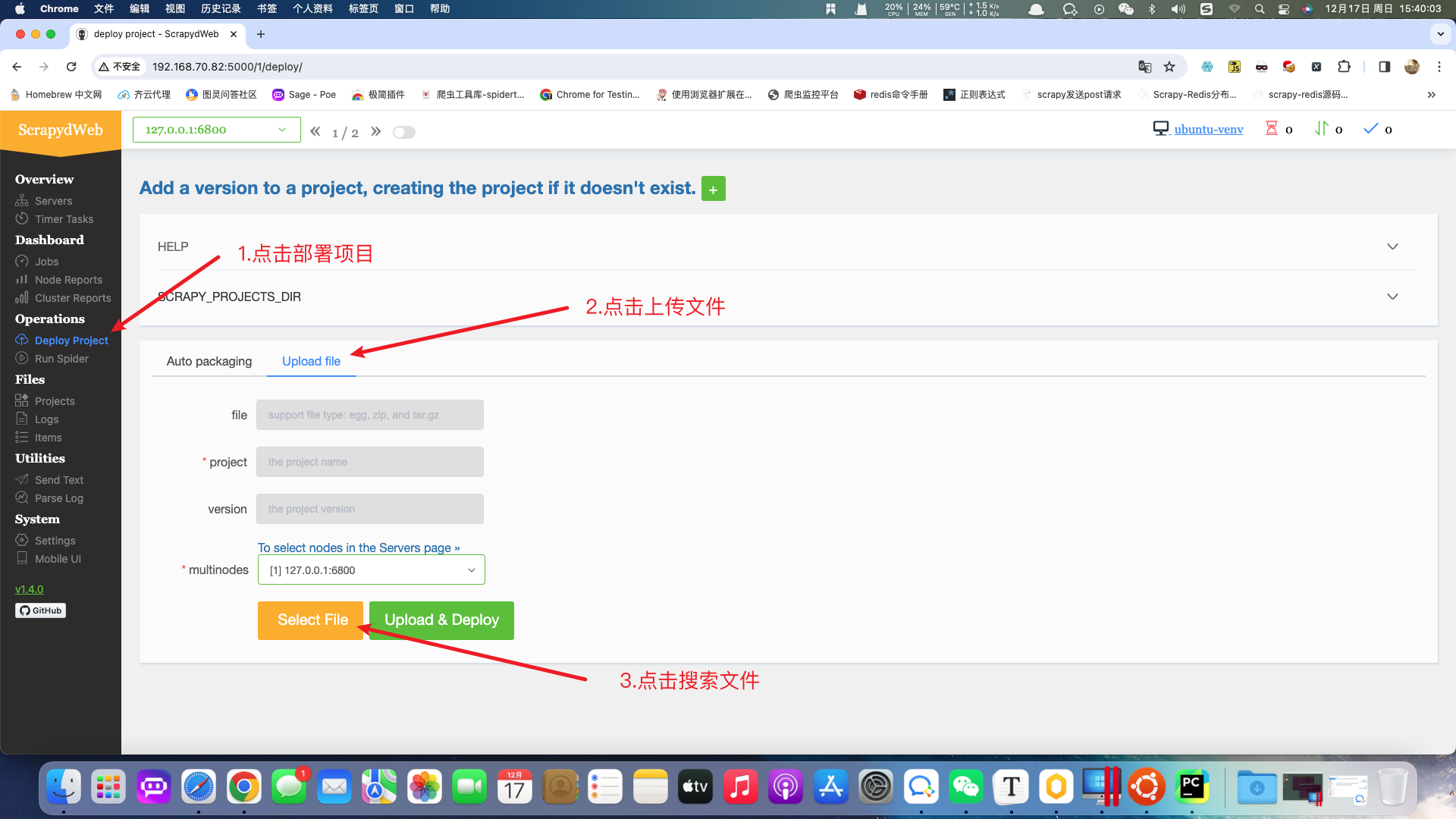
Task: Open a new browser tab
Action: [261, 34]
